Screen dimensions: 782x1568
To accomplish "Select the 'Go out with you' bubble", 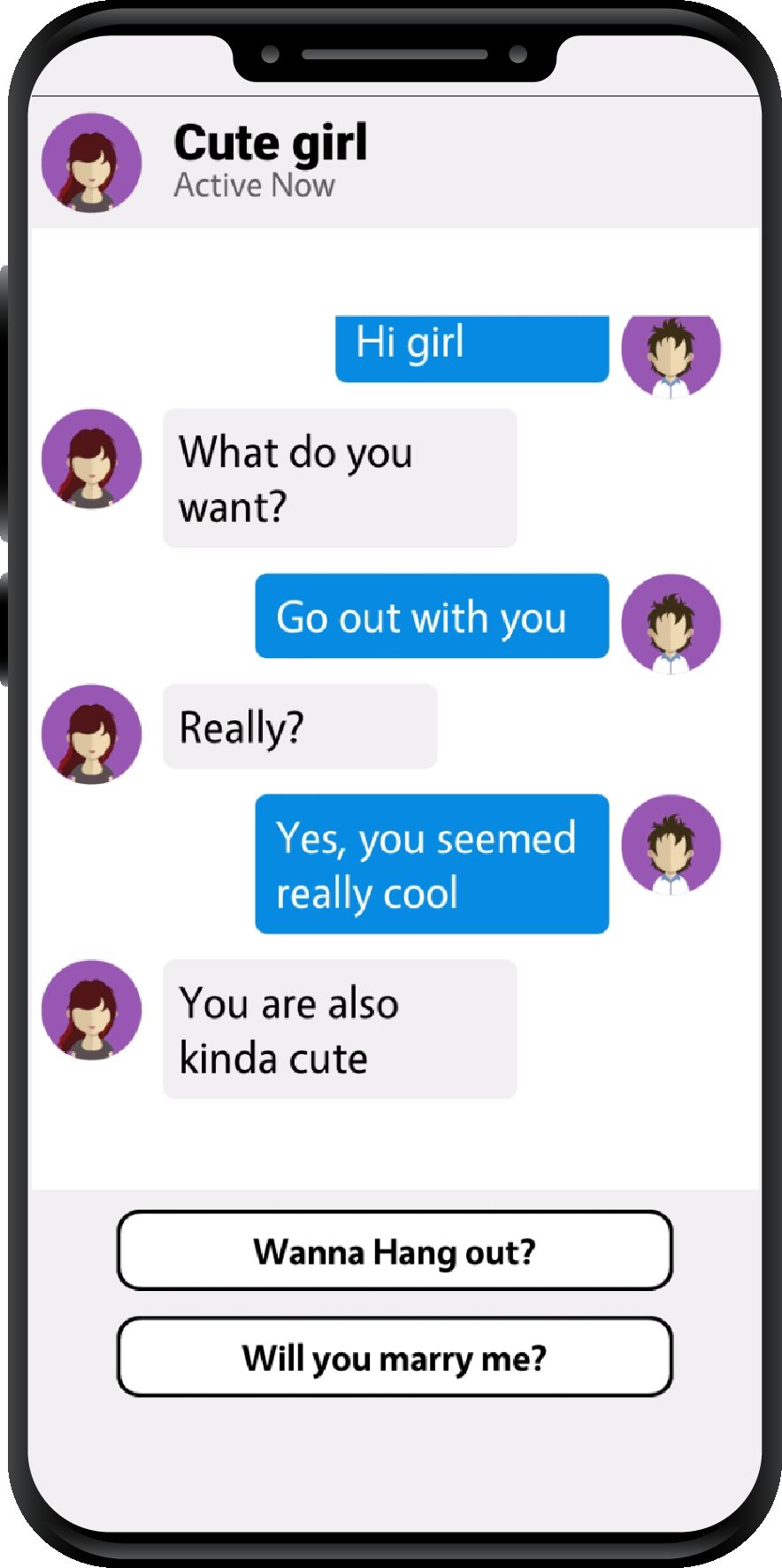I will click(432, 616).
